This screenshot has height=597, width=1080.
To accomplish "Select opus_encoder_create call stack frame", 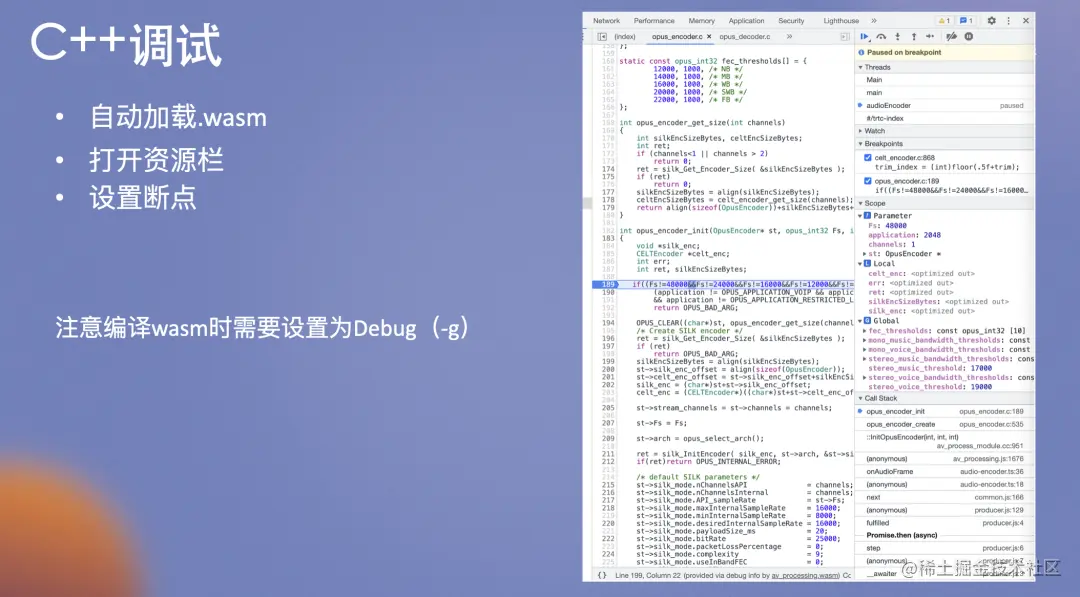I will (945, 424).
